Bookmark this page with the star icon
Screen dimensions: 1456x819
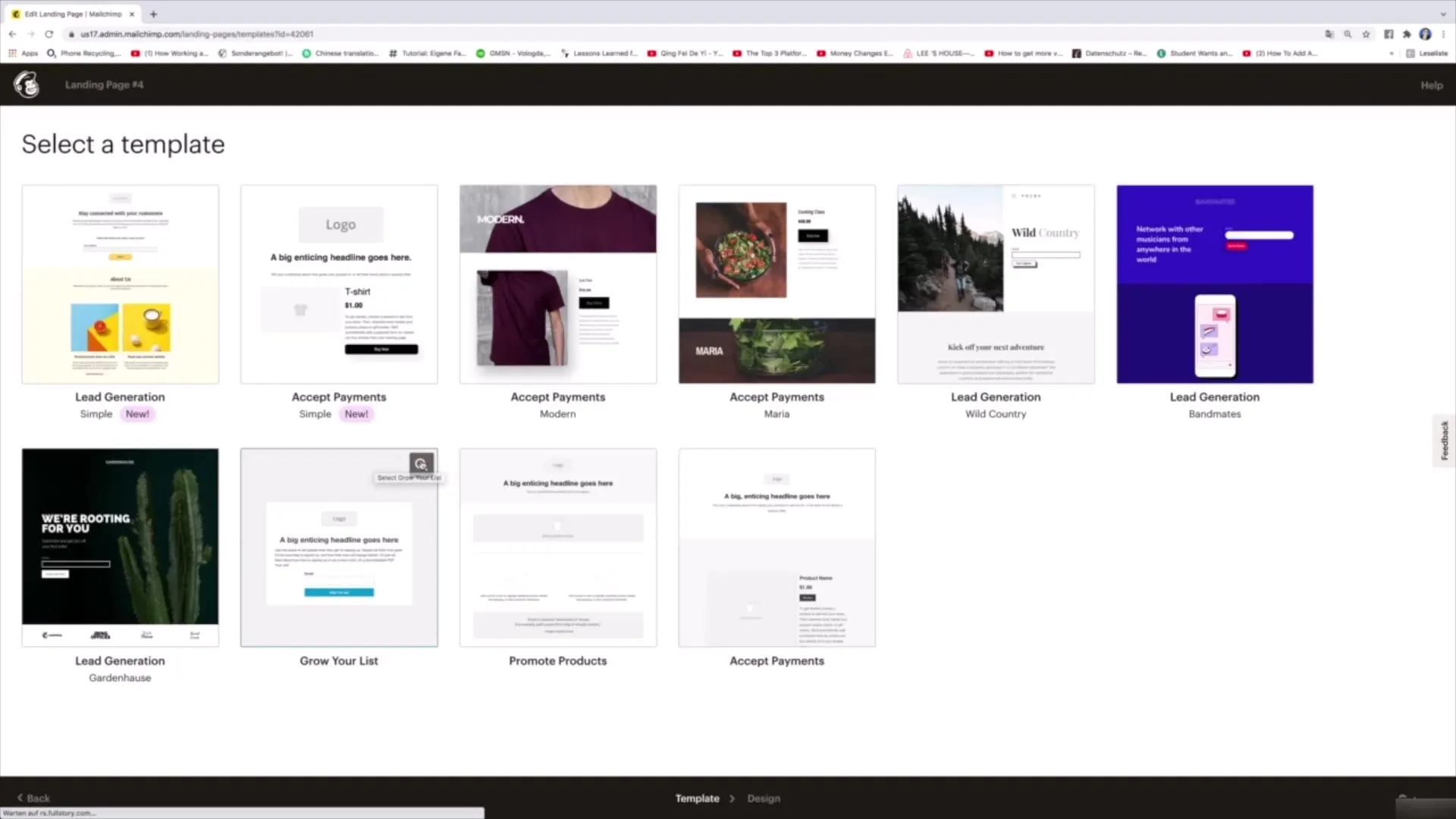pos(1367,34)
